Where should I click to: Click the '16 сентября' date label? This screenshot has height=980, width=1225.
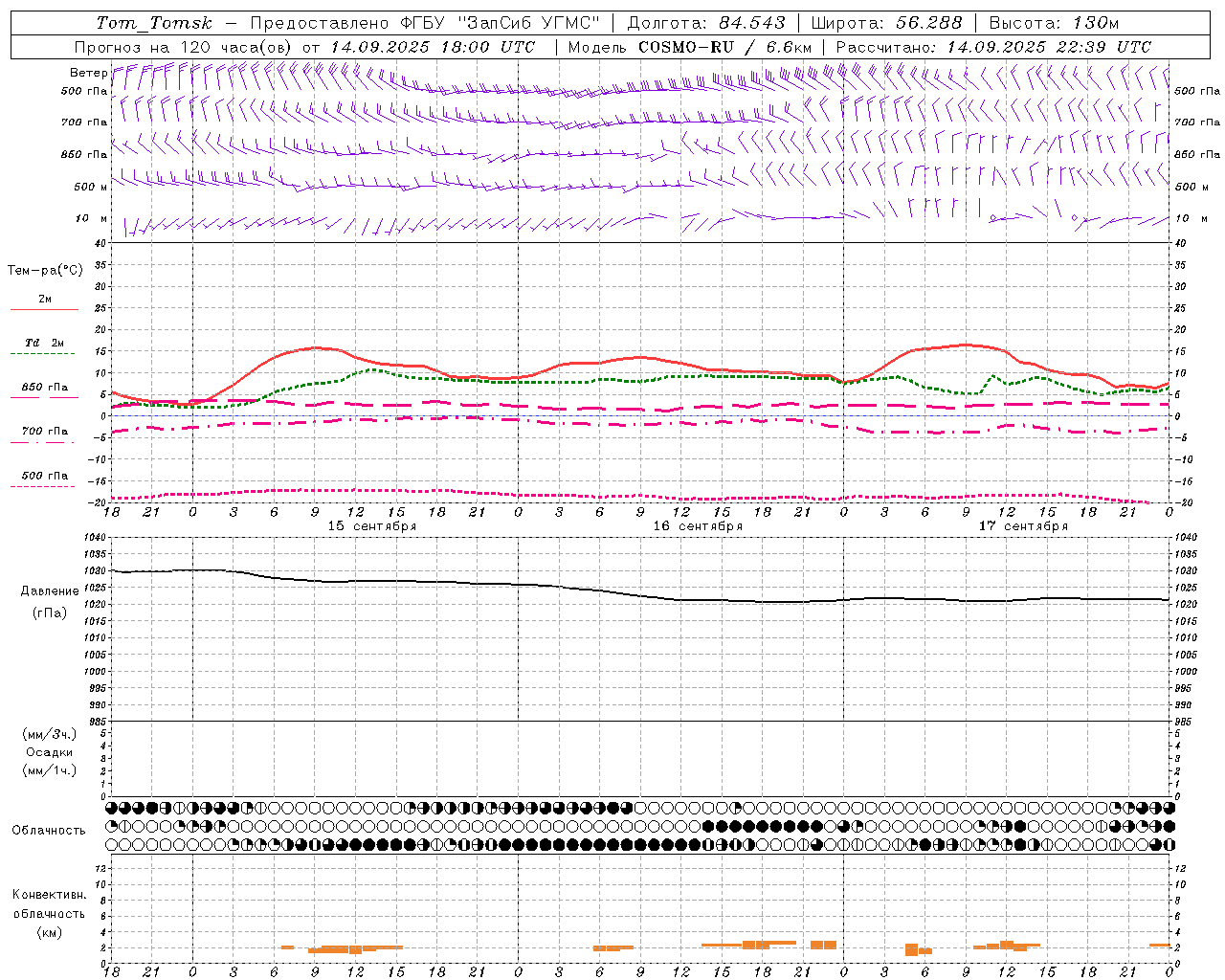[x=698, y=526]
